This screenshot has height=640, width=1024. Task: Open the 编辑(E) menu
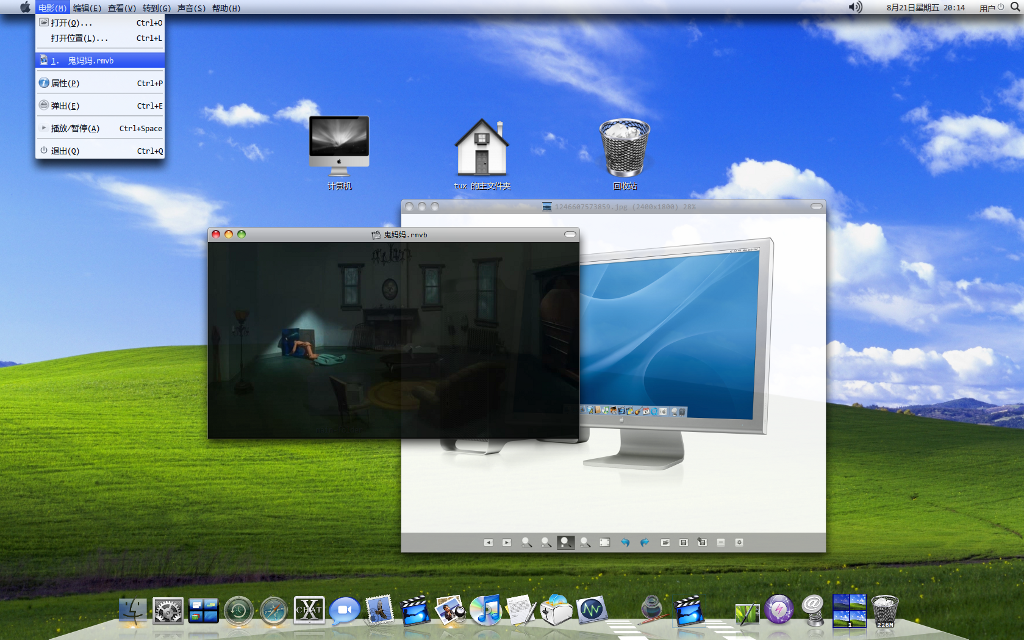87,8
